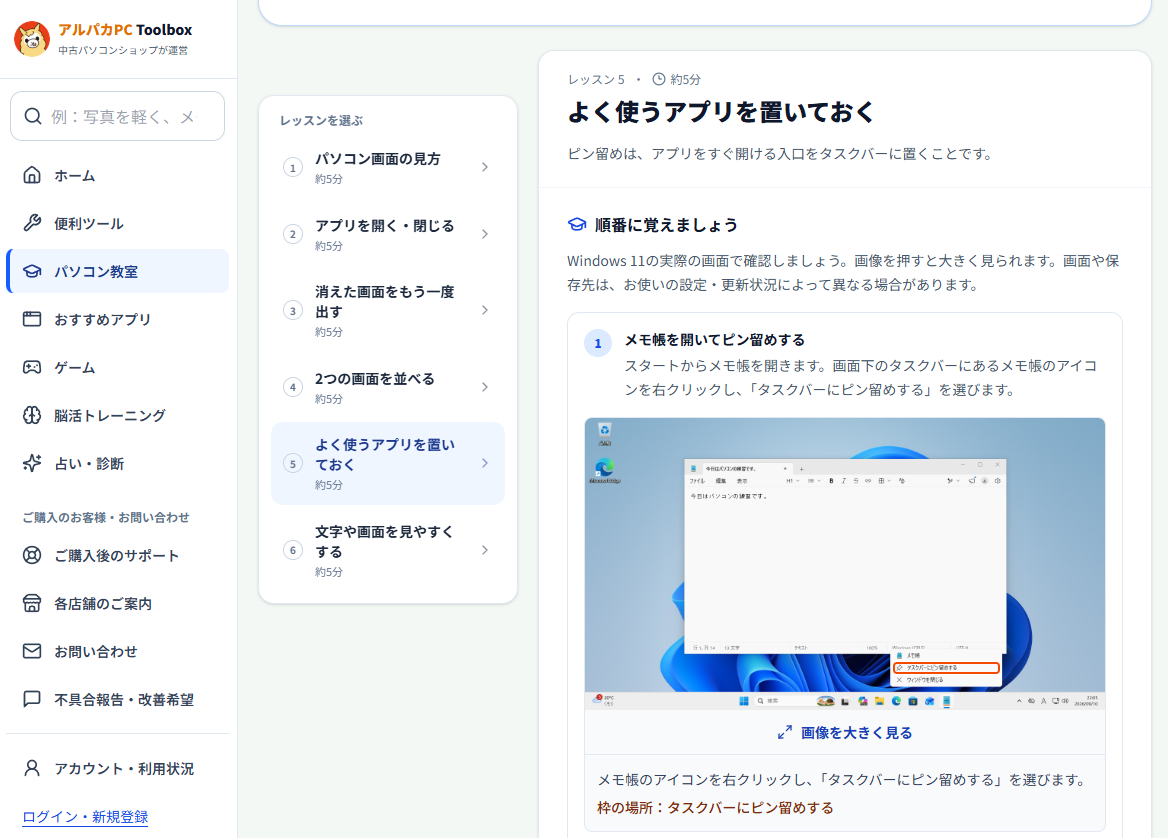Screen dimensions: 1168x838
Task: Select lesson 2つの画面を並べる
Action: click(x=388, y=387)
